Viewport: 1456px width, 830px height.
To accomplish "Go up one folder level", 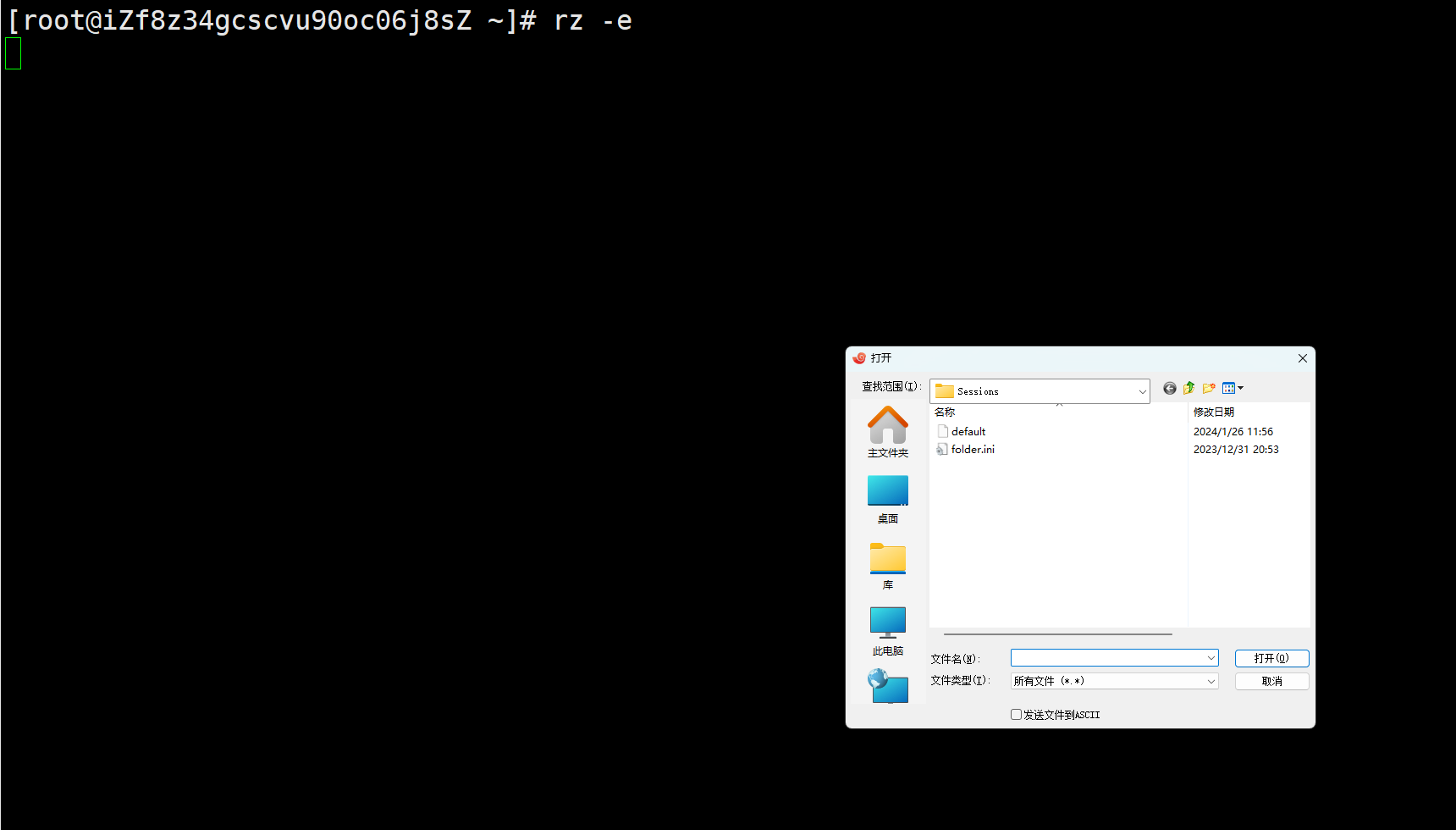I will click(1189, 388).
